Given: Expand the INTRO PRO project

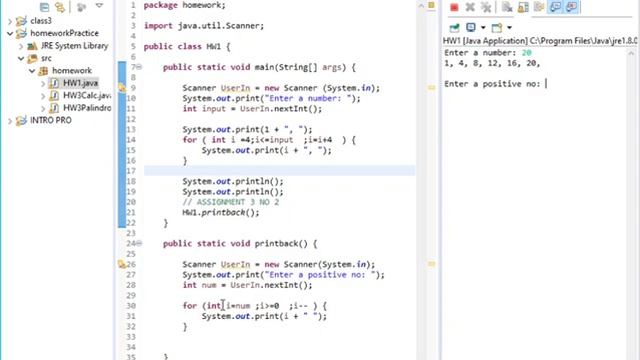Looking at the screenshot, I should coord(10,121).
